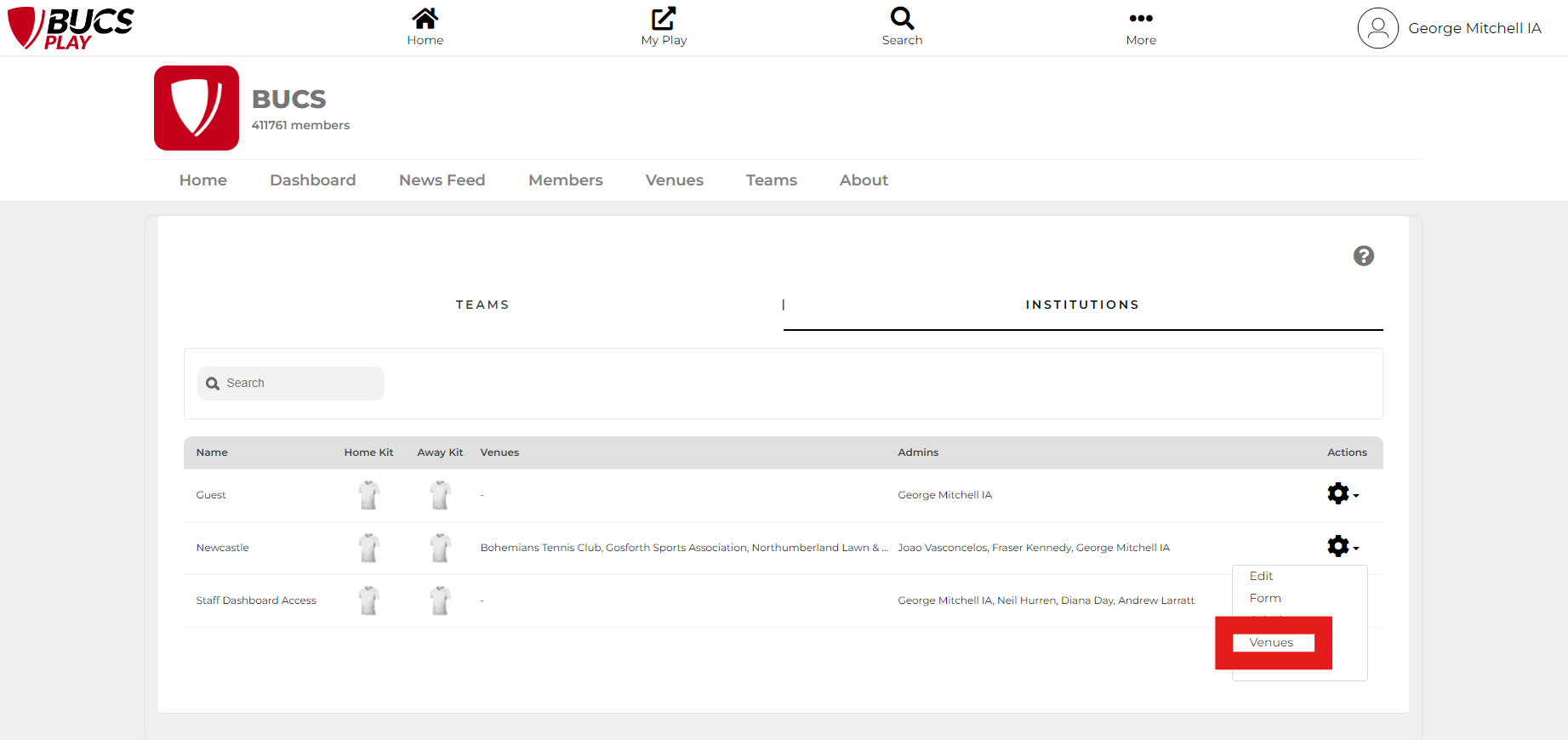This screenshot has height=740, width=1568.
Task: Open the help question mark icon
Action: coord(1364,256)
